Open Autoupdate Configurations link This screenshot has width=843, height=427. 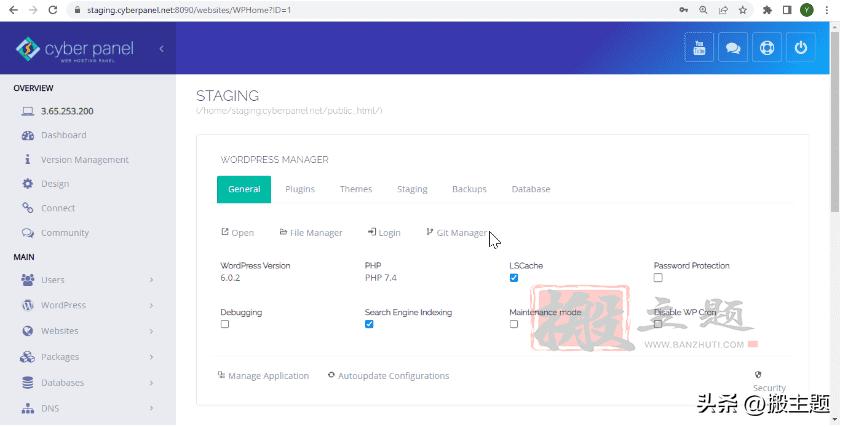coord(388,376)
